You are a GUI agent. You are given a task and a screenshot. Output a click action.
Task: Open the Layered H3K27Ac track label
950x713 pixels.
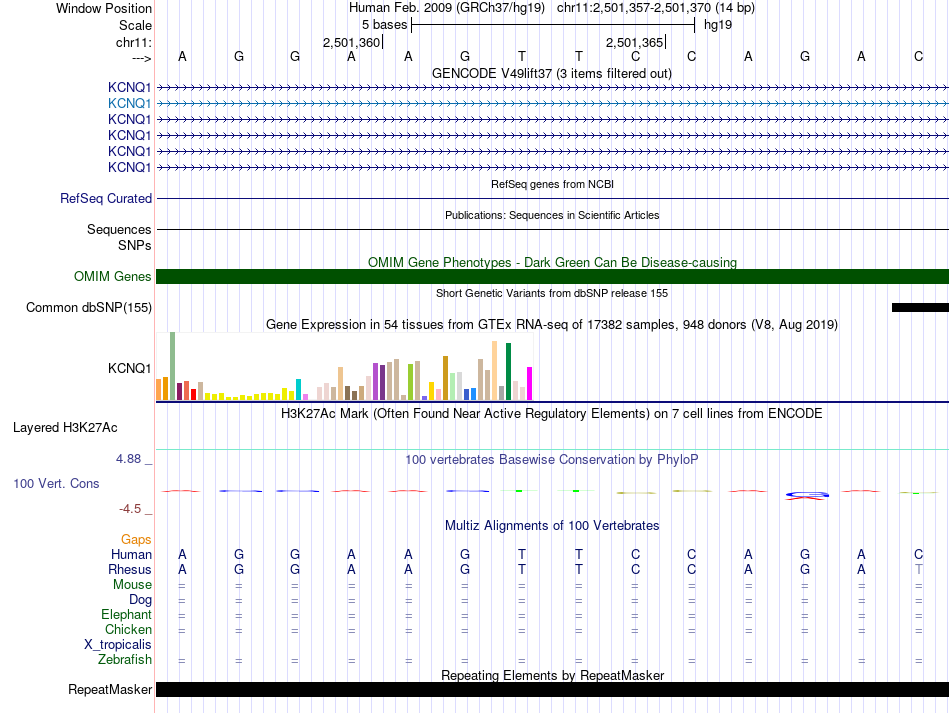65,428
